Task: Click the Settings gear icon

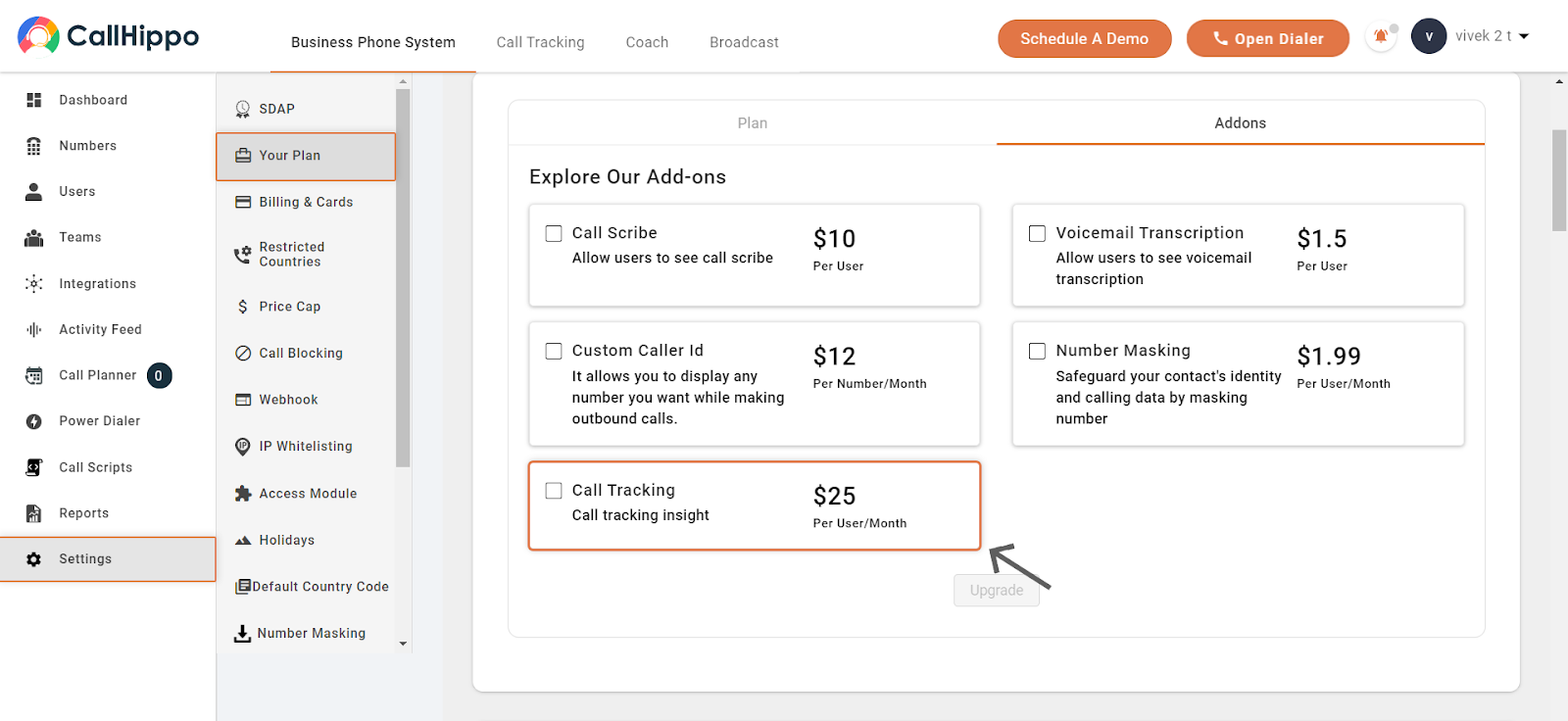Action: [34, 559]
